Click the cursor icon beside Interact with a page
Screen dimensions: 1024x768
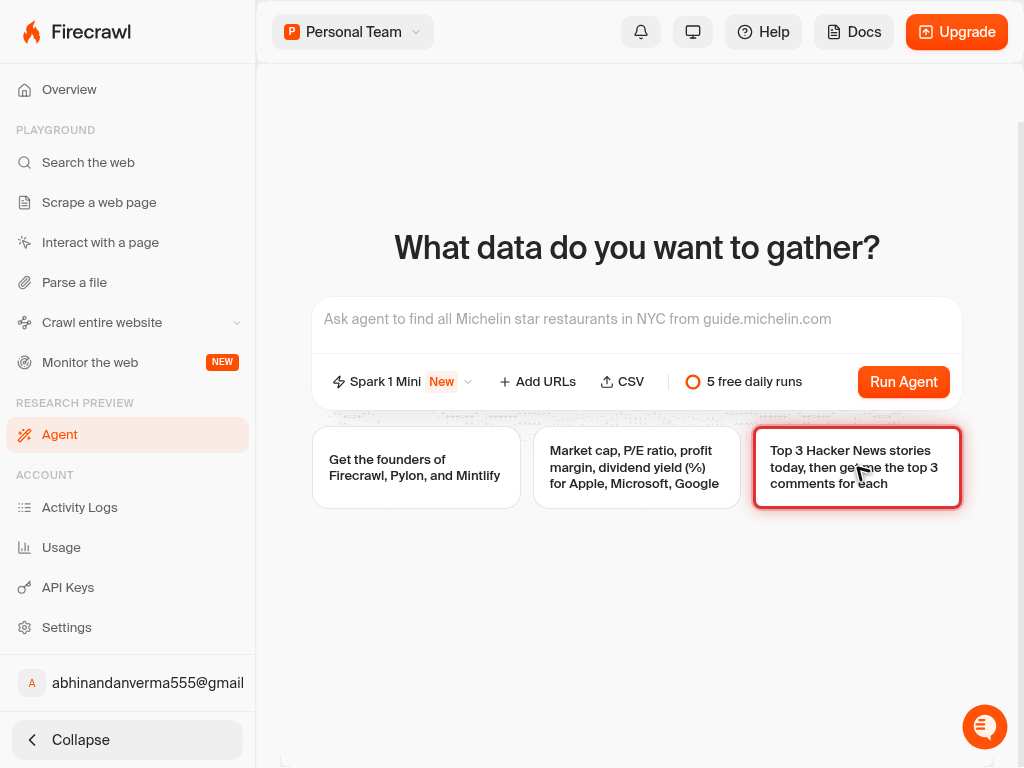click(24, 242)
